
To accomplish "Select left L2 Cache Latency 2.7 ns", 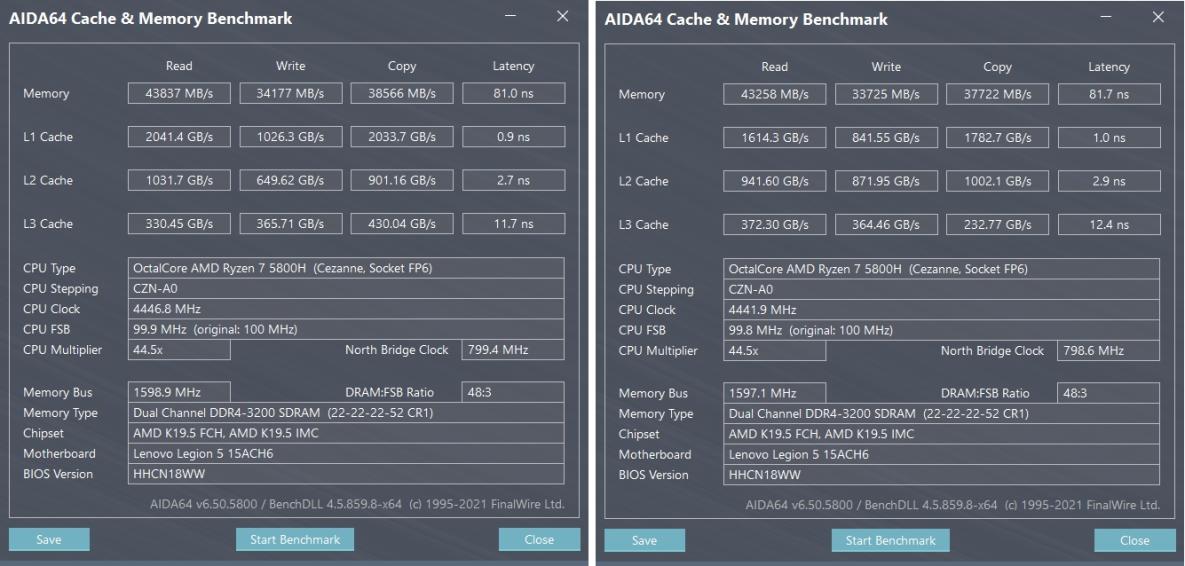I will pyautogui.click(x=513, y=180).
